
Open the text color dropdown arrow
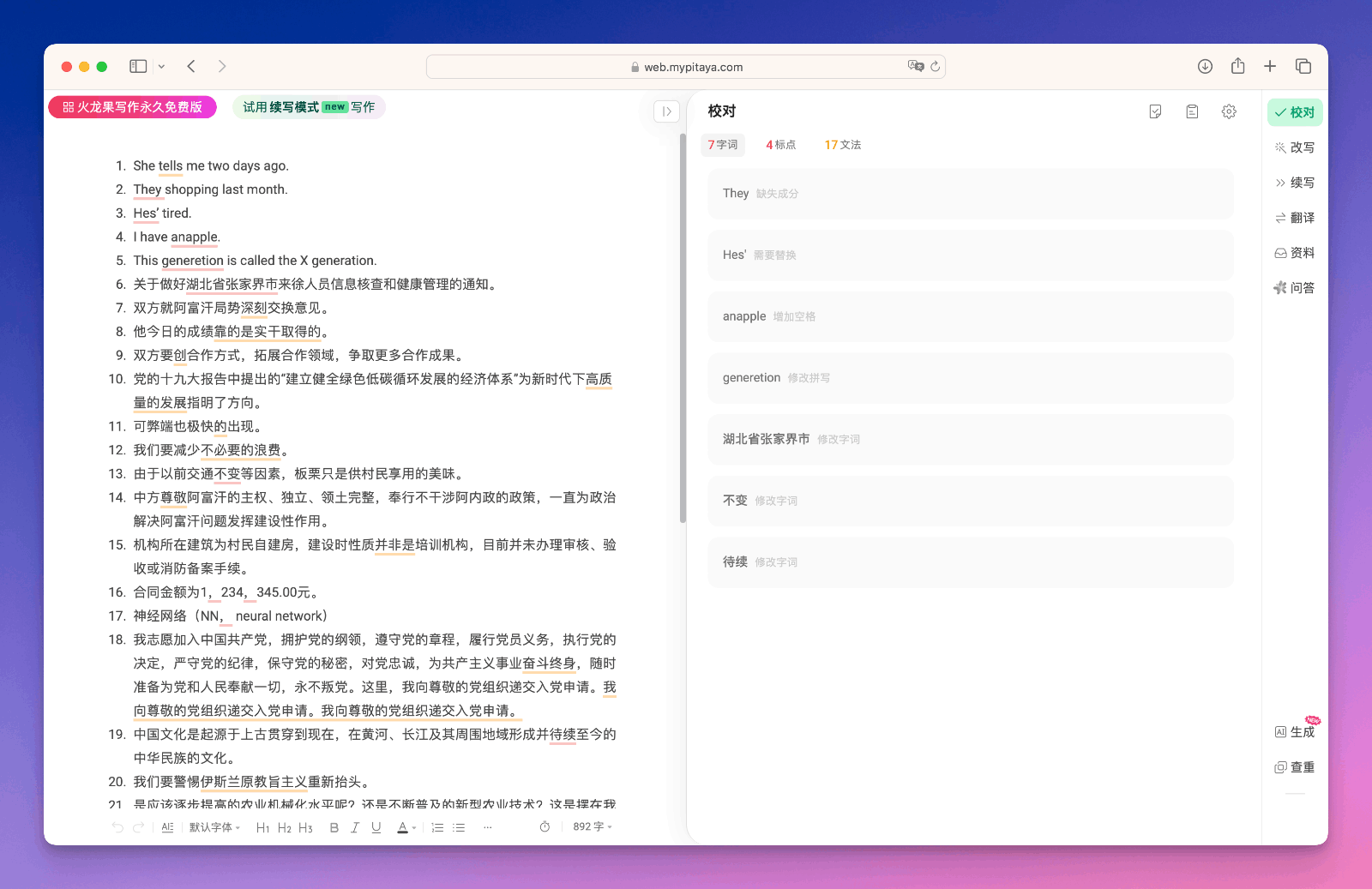click(414, 828)
